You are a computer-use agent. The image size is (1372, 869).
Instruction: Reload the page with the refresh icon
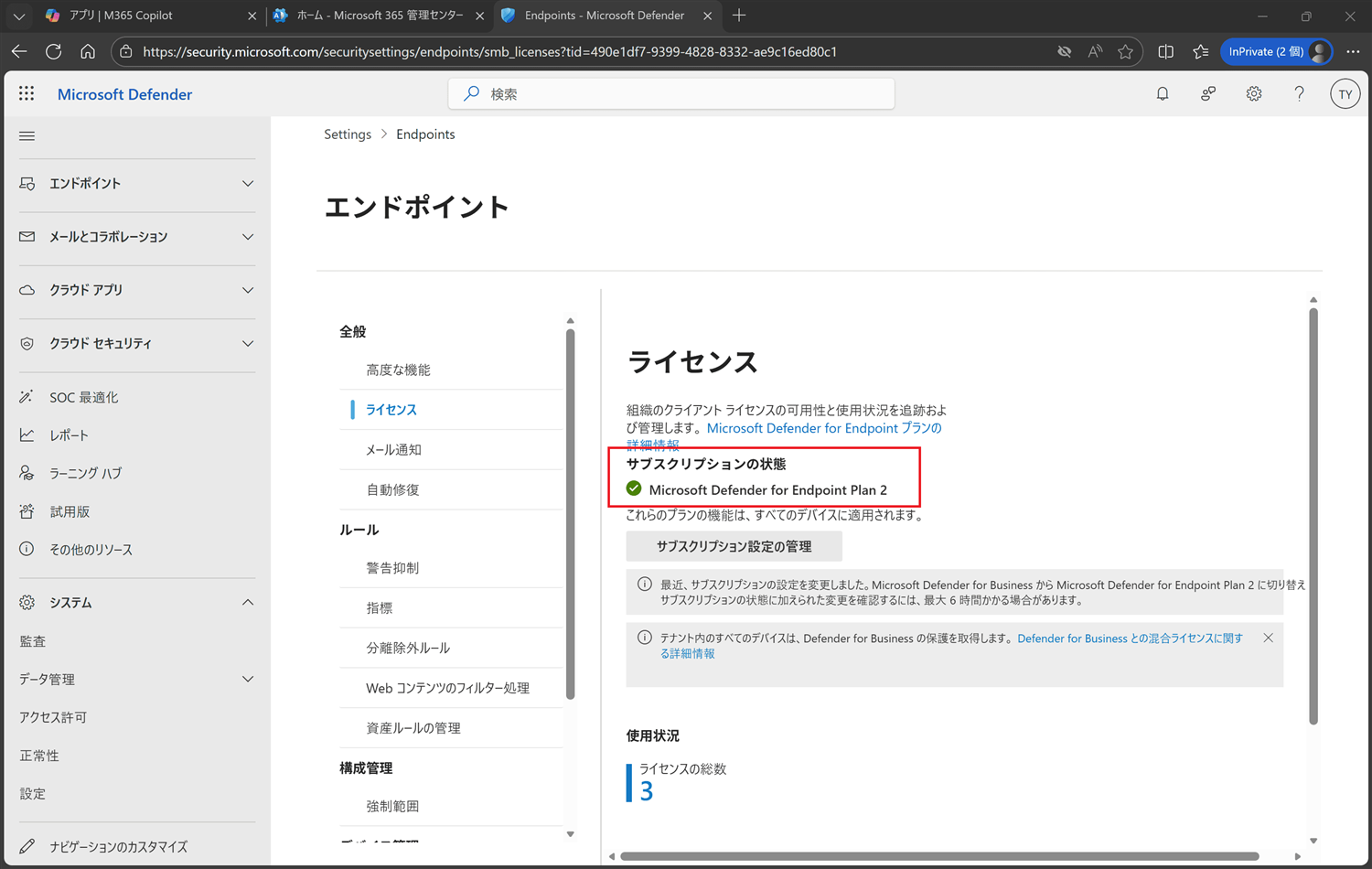coord(54,51)
